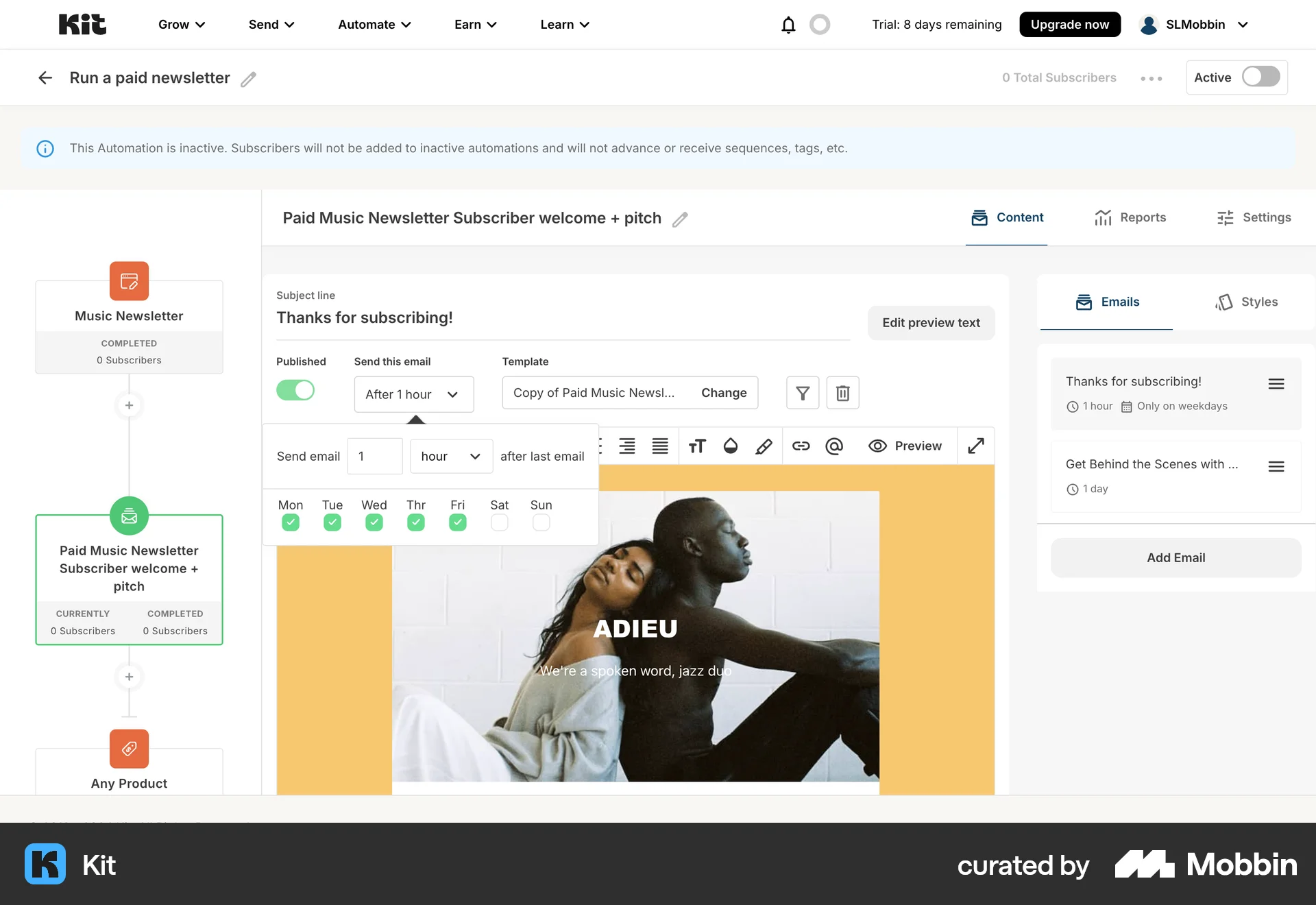Uncheck the Mon day checkbox
This screenshot has height=905, width=1316.
pyautogui.click(x=290, y=523)
